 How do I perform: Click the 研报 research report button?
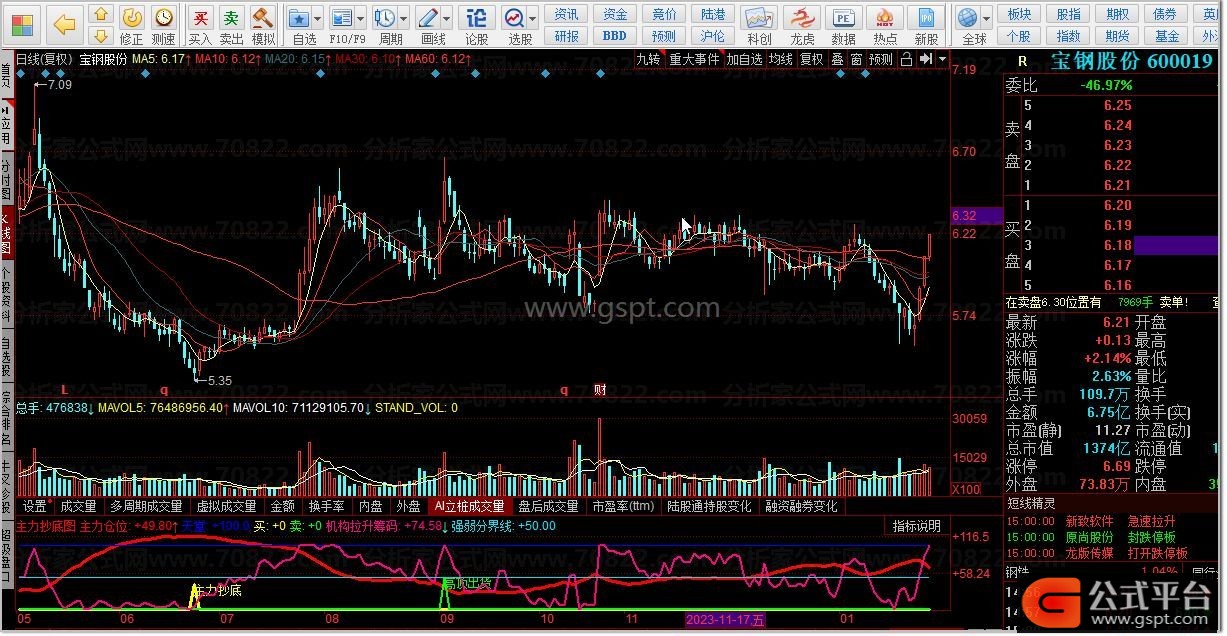point(567,36)
